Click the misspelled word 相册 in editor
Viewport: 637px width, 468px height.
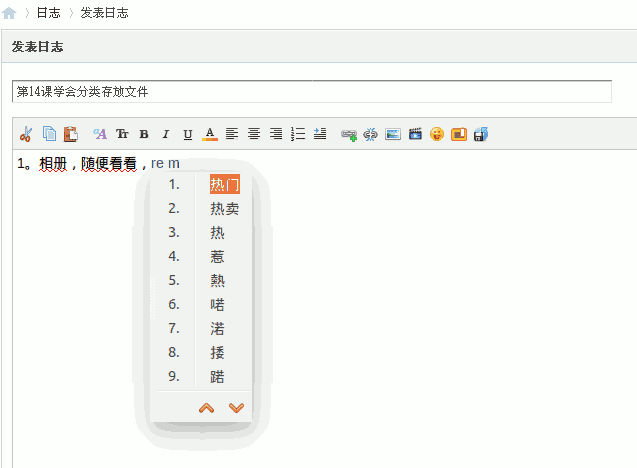[53, 164]
